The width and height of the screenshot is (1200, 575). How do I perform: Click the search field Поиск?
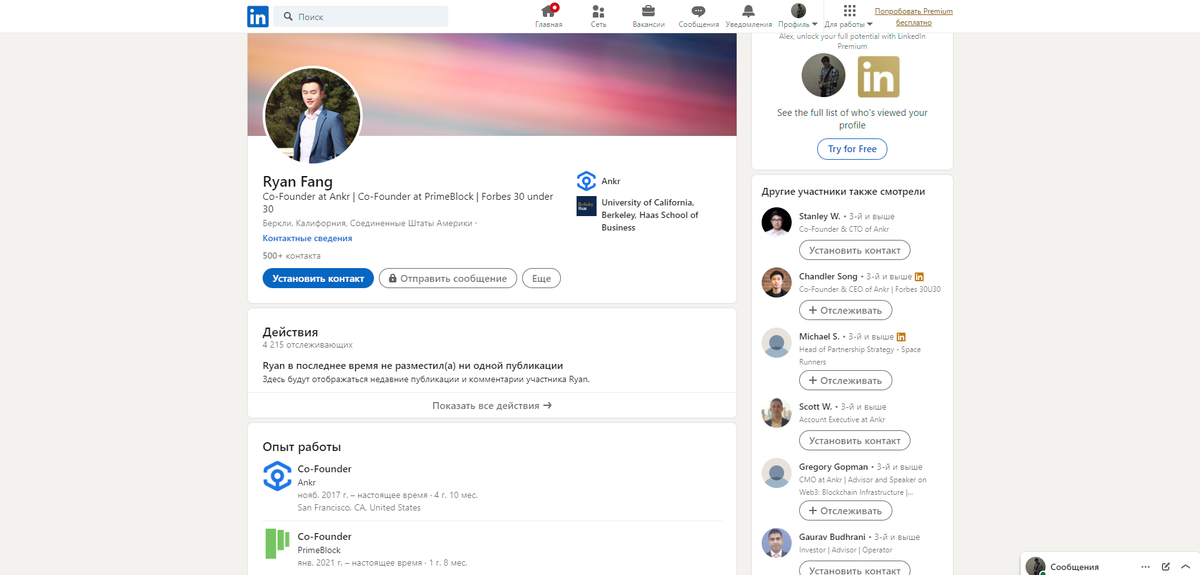(360, 16)
